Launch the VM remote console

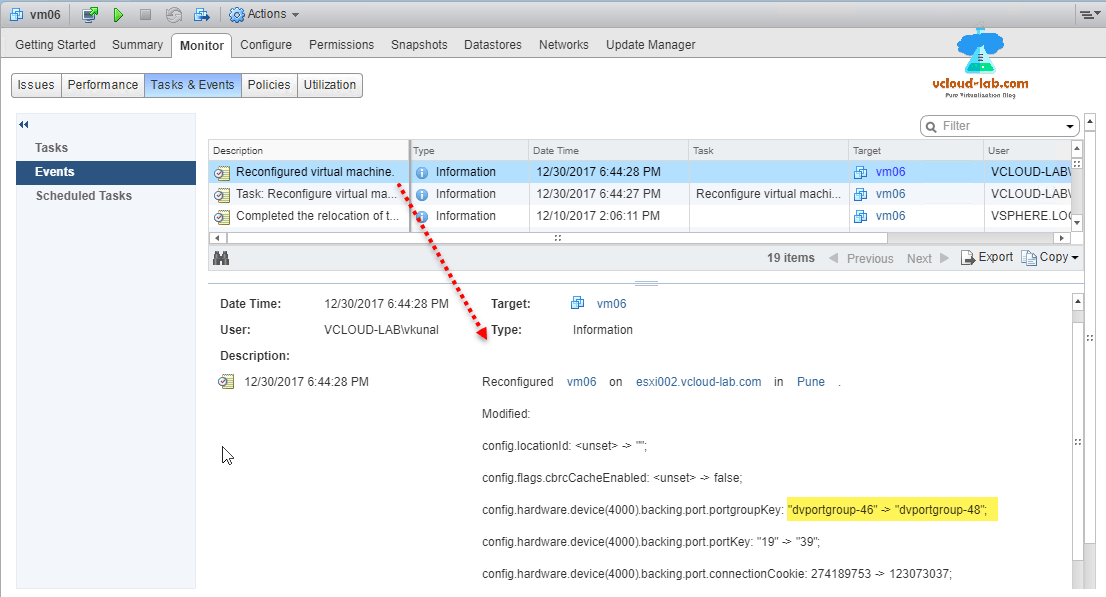point(90,13)
